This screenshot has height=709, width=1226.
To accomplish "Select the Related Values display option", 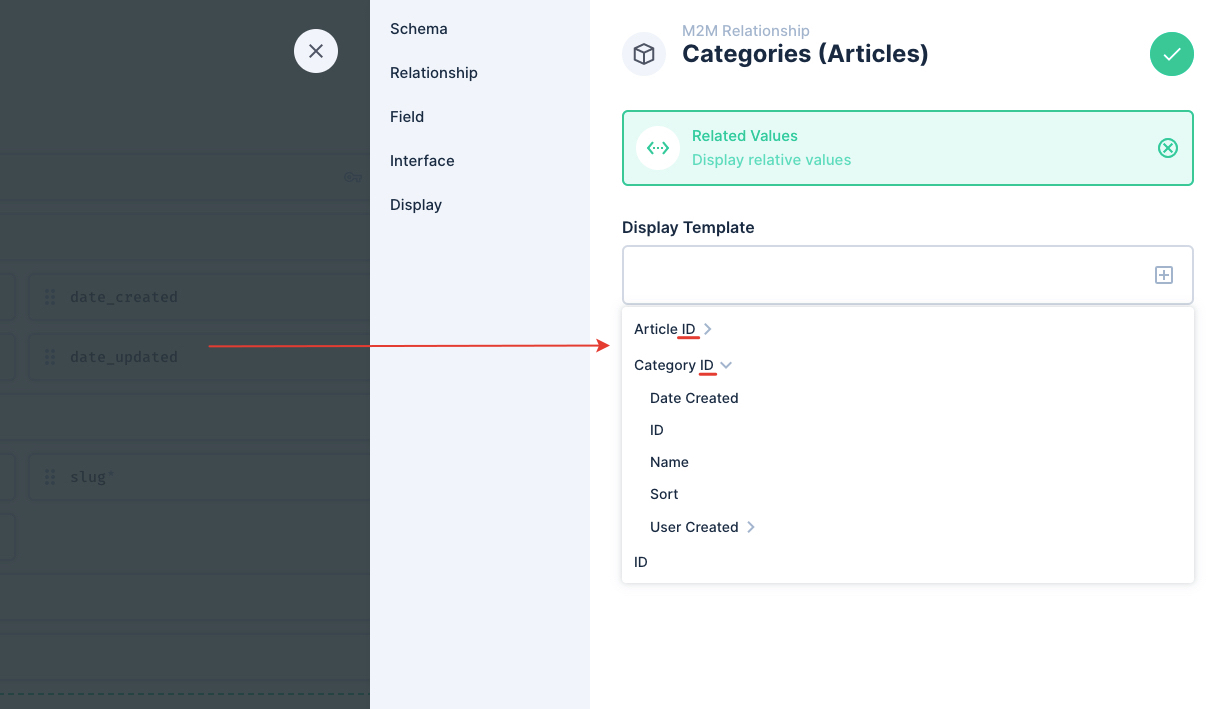I will point(908,148).
